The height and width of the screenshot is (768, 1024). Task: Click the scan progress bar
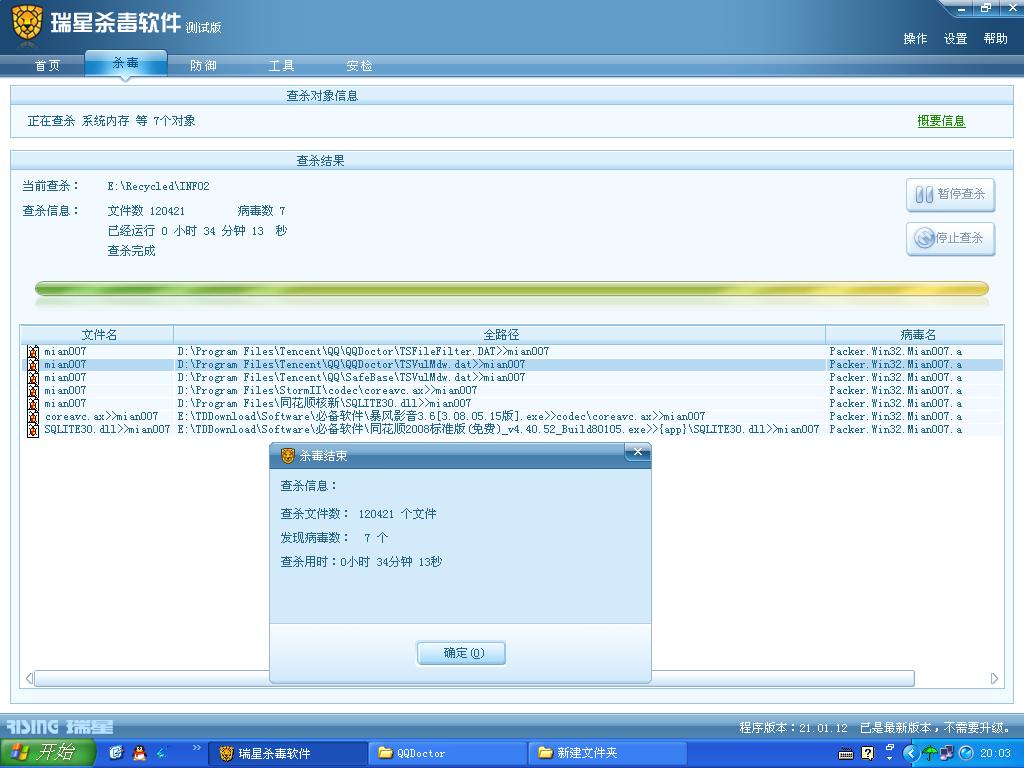511,289
